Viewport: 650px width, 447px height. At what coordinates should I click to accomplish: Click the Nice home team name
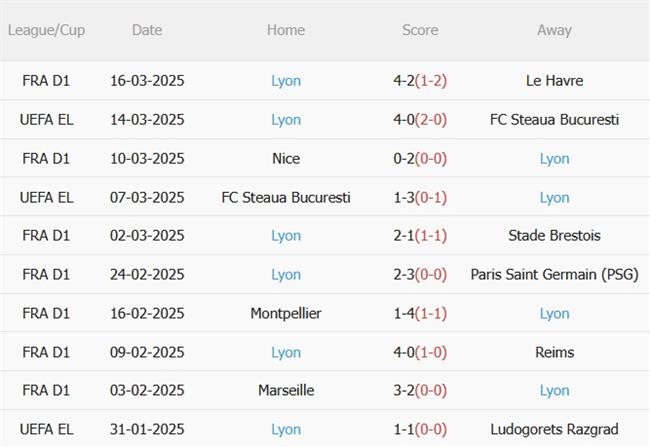tap(286, 158)
